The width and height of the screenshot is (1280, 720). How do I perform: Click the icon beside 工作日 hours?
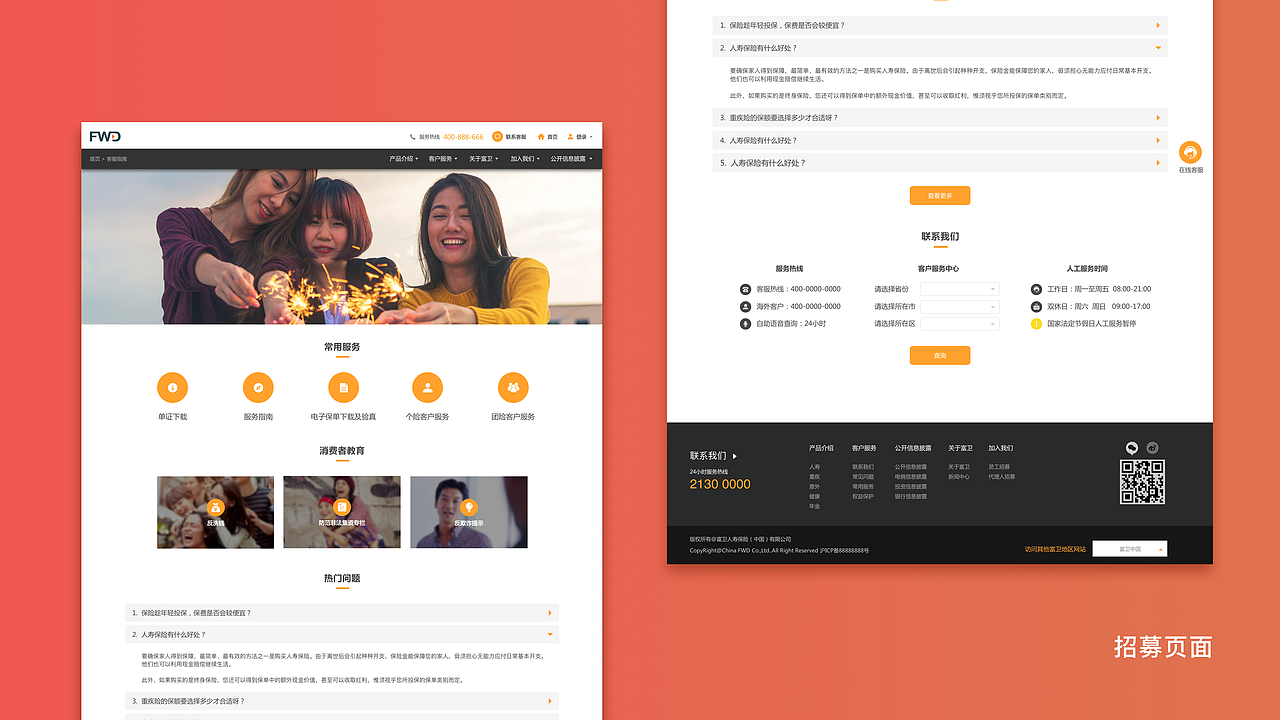pos(1036,289)
